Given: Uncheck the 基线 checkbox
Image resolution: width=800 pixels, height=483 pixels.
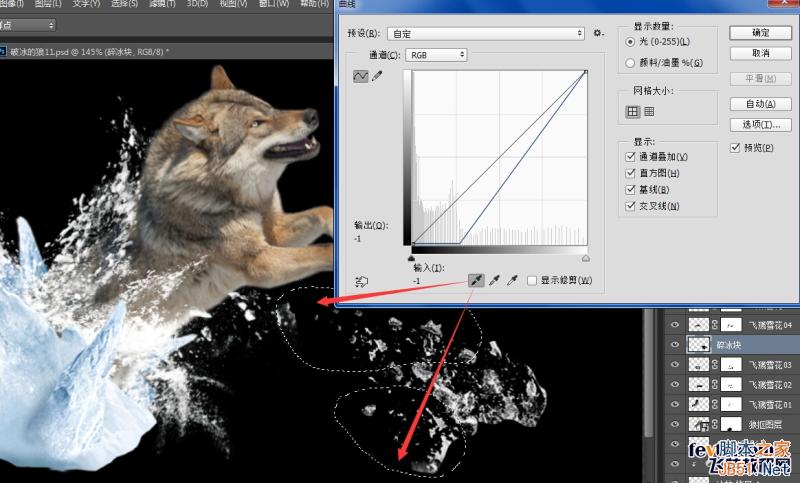Looking at the screenshot, I should (630, 190).
